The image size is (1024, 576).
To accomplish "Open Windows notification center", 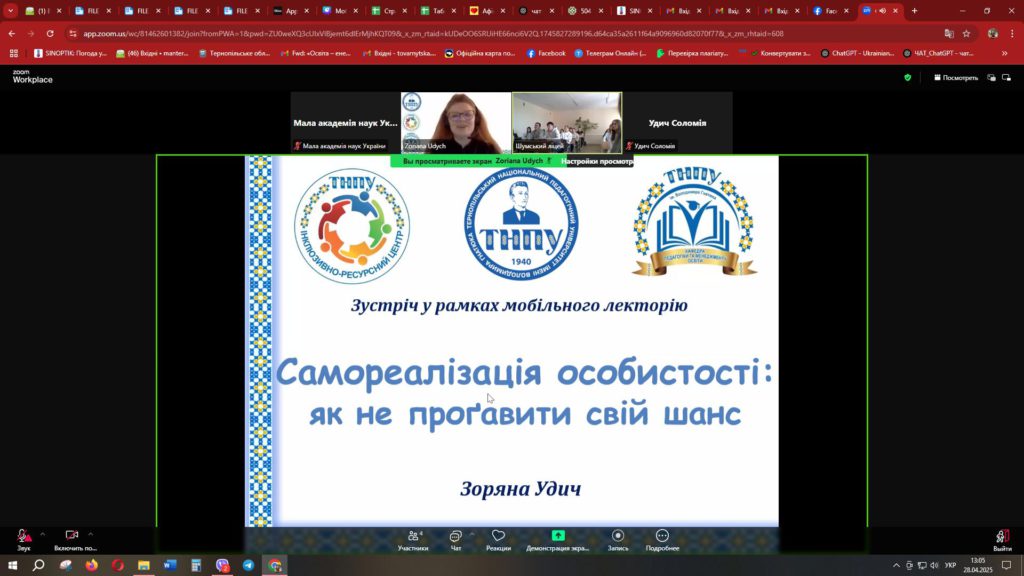I will coord(1006,566).
